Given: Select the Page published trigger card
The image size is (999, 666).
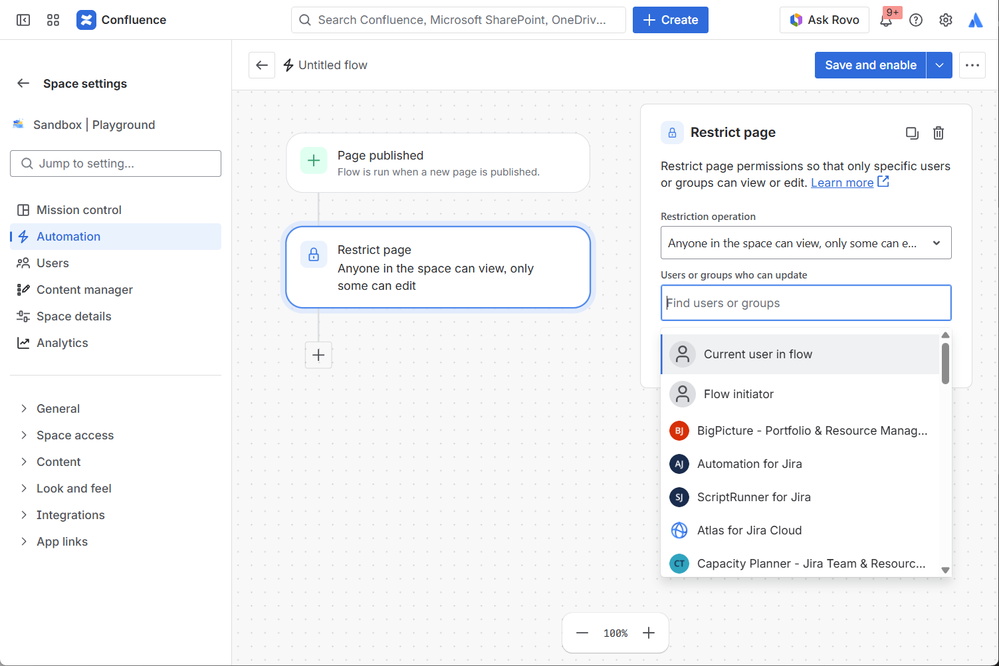Looking at the screenshot, I should 438,163.
